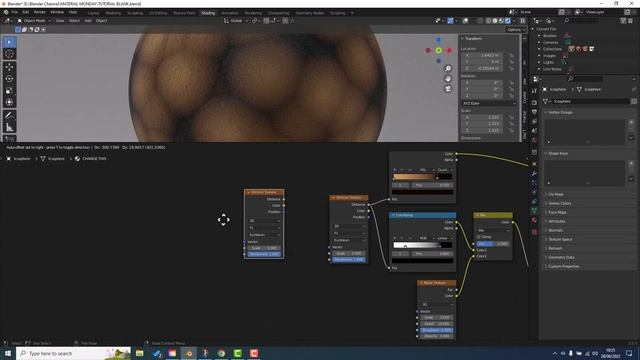The width and height of the screenshot is (640, 360).
Task: Click the viewport zoom magnifier gizmo
Action: pyautogui.click(x=448, y=69)
